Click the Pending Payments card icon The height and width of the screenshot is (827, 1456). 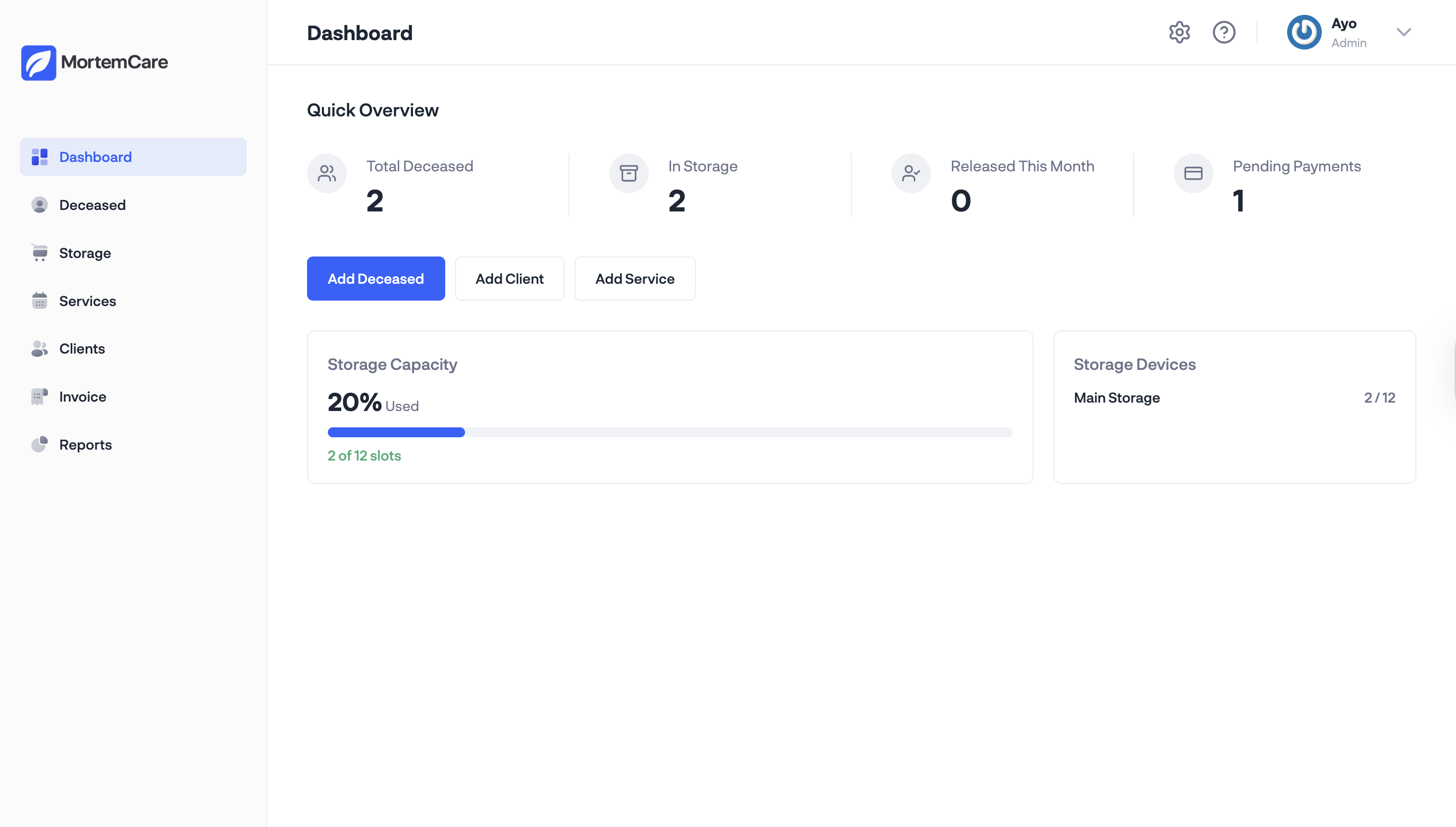pyautogui.click(x=1193, y=173)
